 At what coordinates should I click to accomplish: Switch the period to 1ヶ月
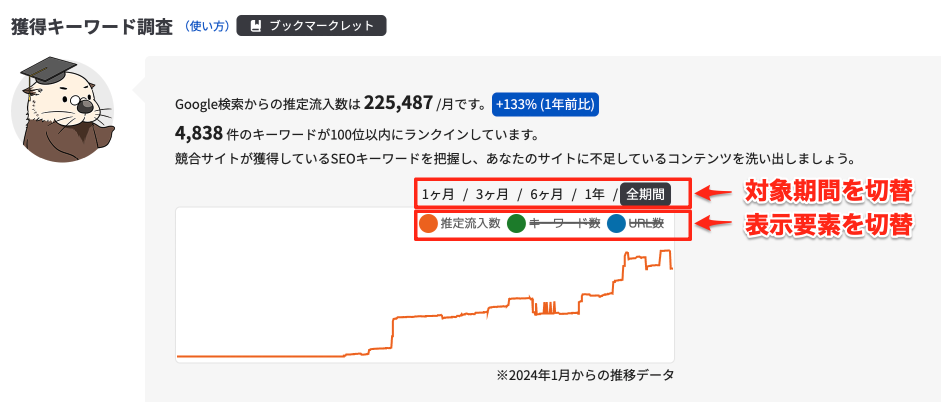point(438,194)
